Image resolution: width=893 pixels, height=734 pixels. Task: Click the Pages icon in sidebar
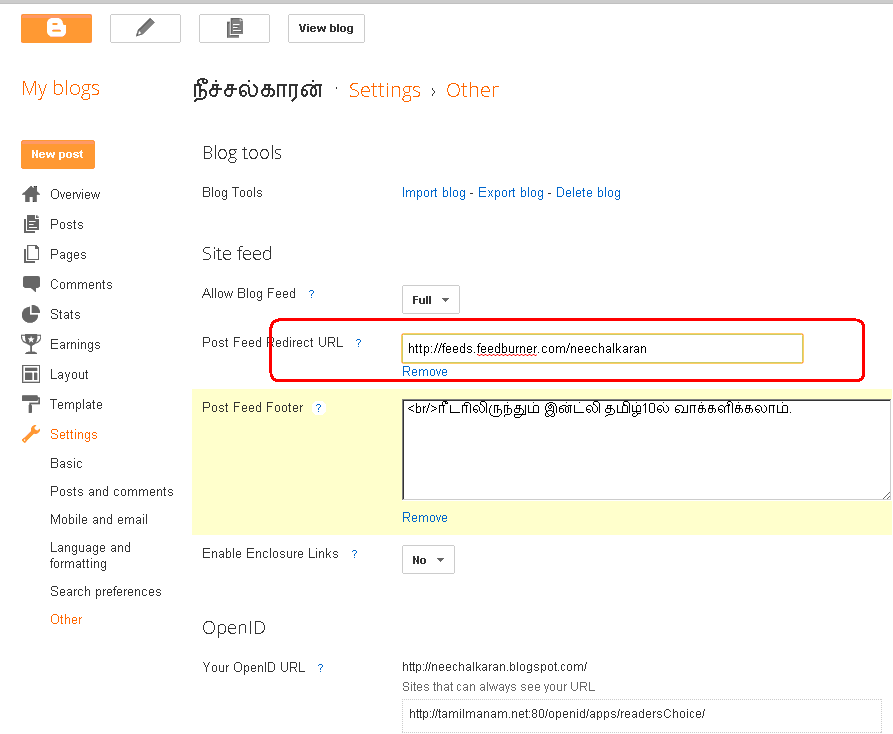coord(31,254)
